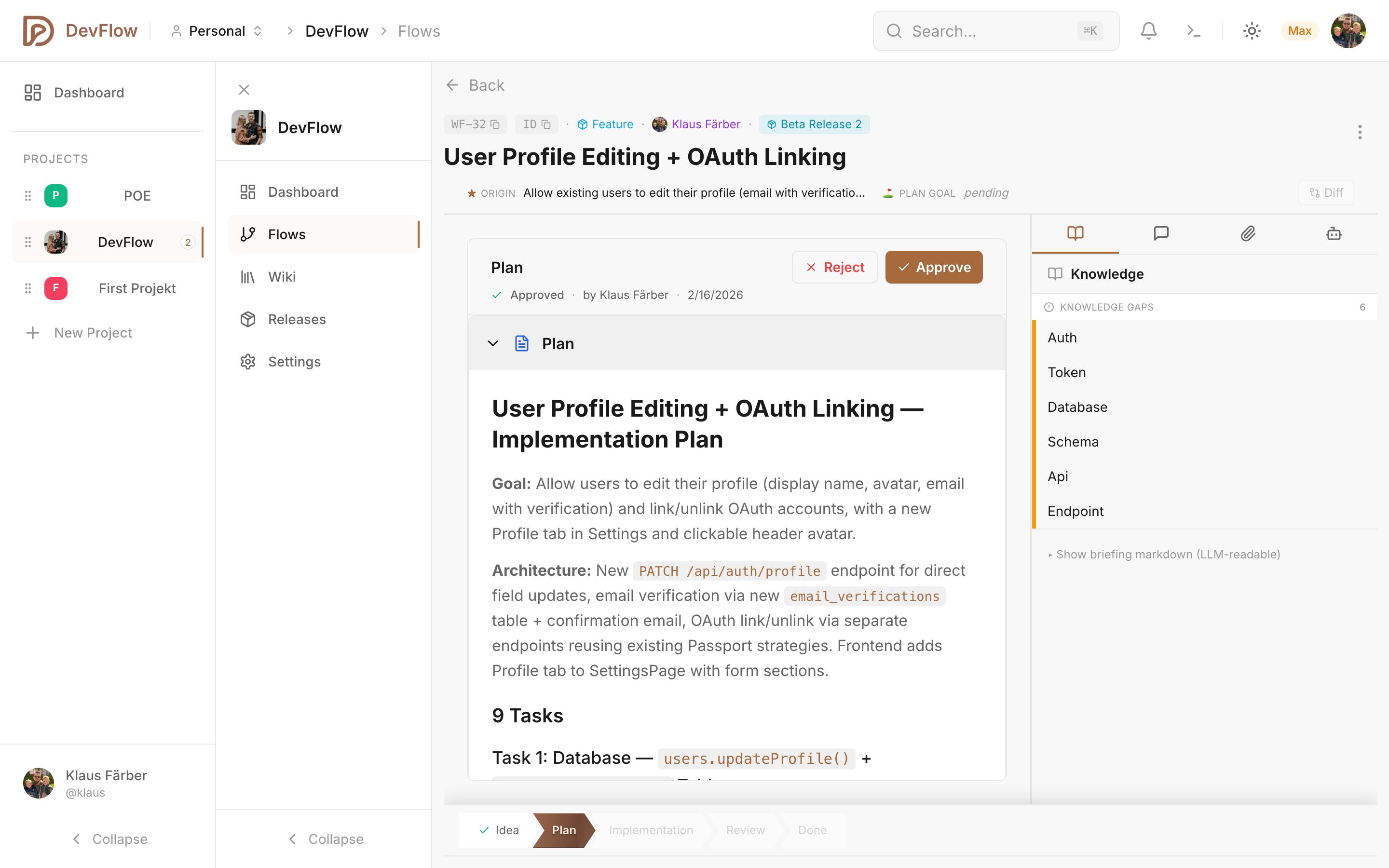Image resolution: width=1389 pixels, height=868 pixels.
Task: Focus the Search field
Action: point(996,31)
